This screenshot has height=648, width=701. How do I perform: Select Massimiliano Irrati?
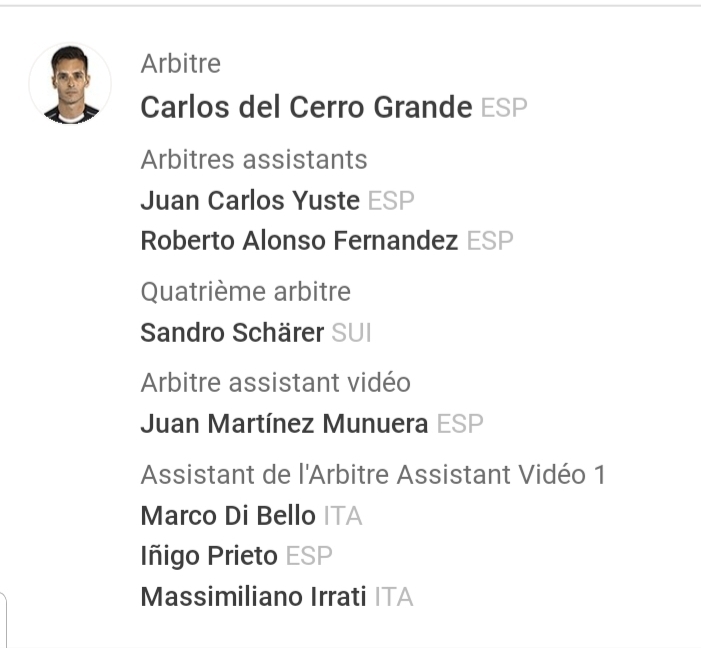click(253, 597)
